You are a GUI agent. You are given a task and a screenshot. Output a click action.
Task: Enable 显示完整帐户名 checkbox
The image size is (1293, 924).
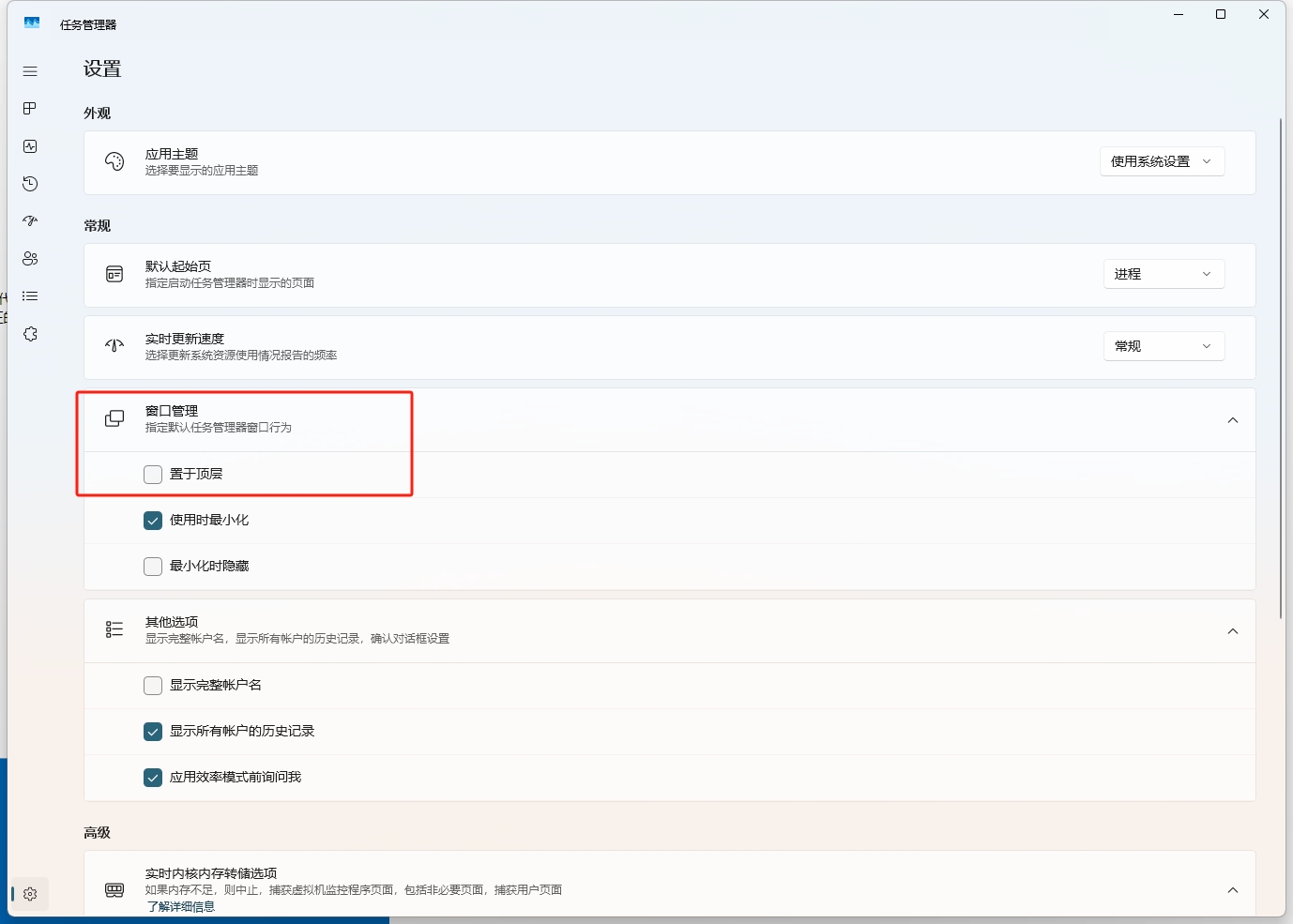(x=153, y=686)
